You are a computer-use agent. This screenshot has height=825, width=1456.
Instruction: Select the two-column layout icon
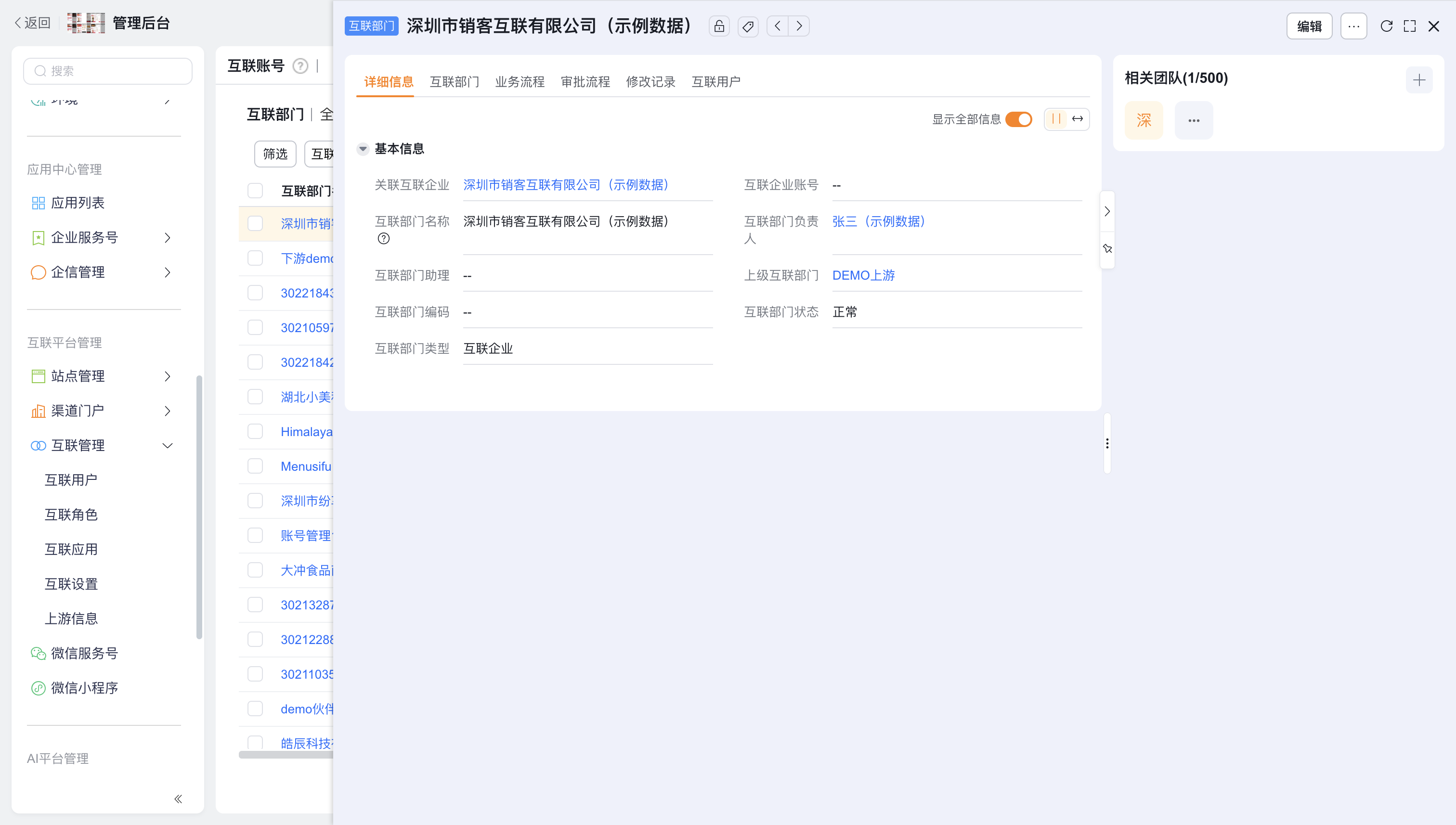(1056, 119)
